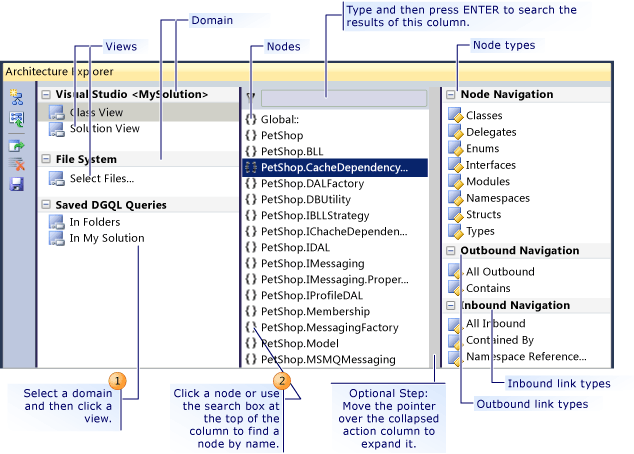Select the Solution View label
This screenshot has width=634, height=454.
[105, 129]
